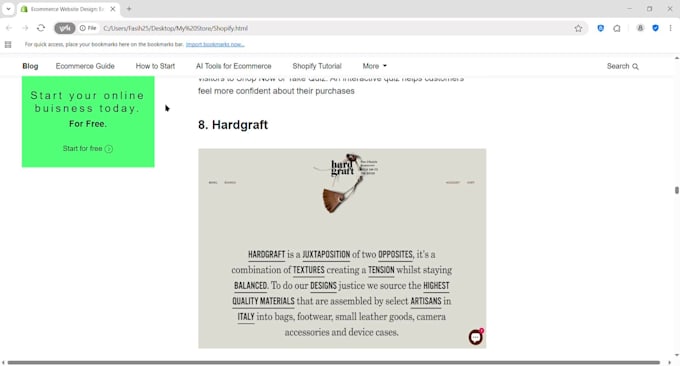This screenshot has height=366, width=680.
Task: Open the profile avatar icon
Action: (x=640, y=28)
